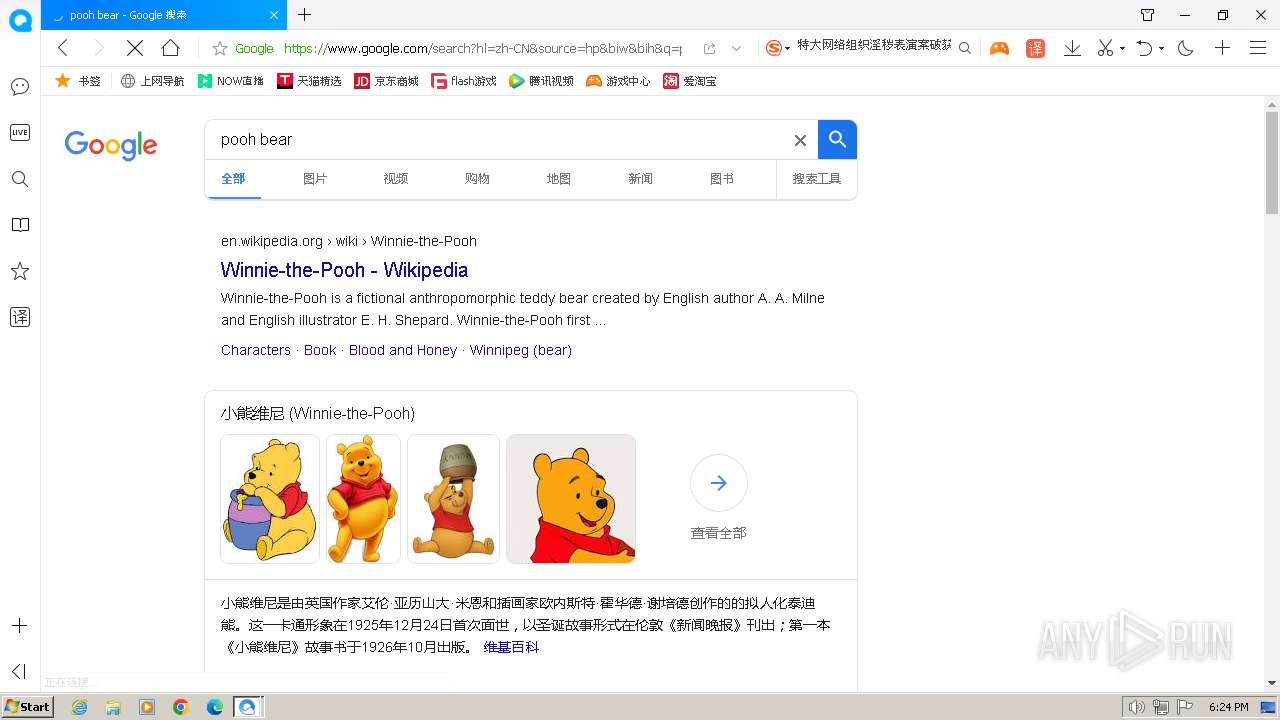This screenshot has height=720, width=1280.
Task: Switch to the 图书 books tab
Action: [x=722, y=179]
